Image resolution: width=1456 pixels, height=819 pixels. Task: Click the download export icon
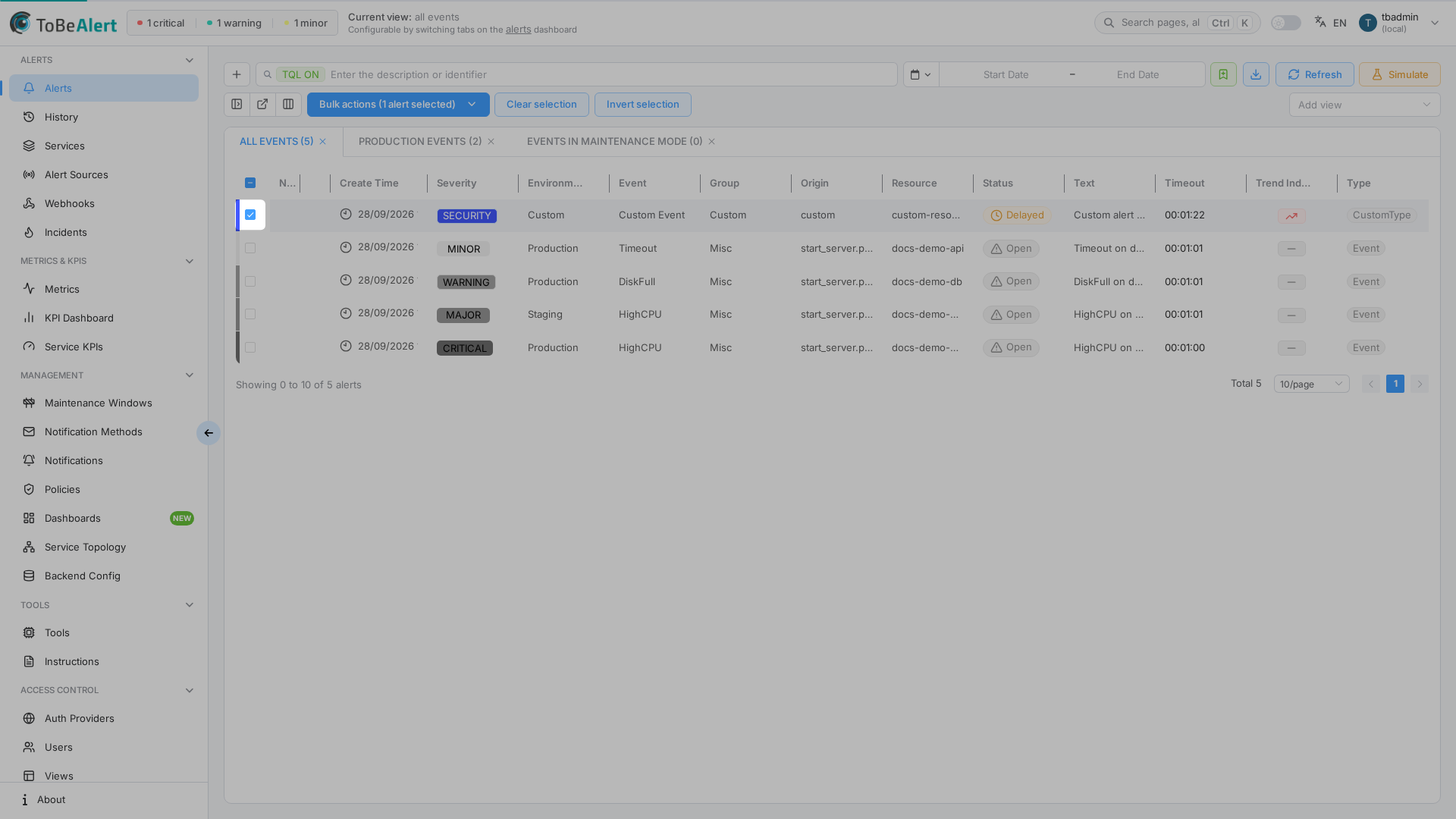pos(1256,74)
